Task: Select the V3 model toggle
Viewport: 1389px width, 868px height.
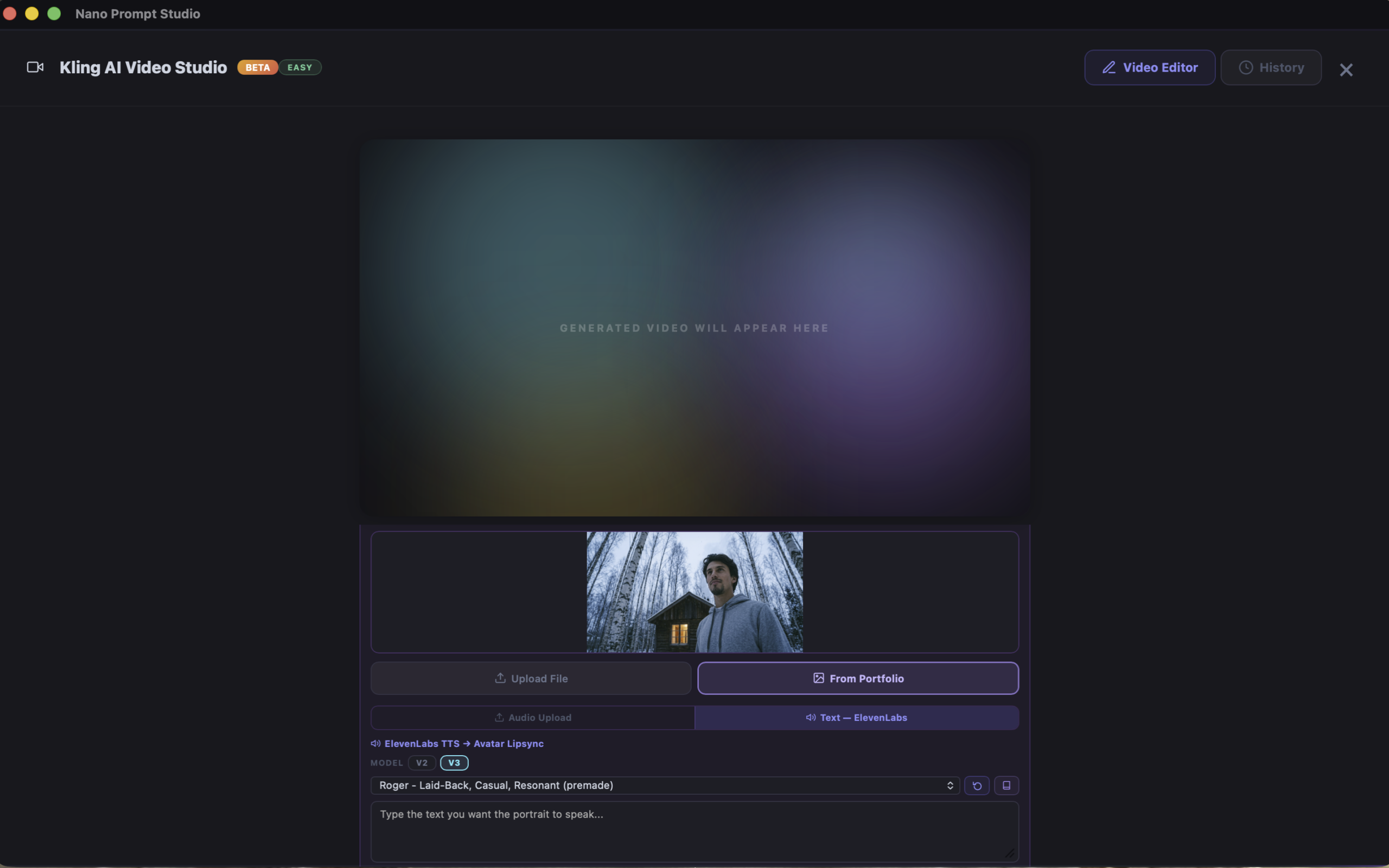Action: pos(454,762)
